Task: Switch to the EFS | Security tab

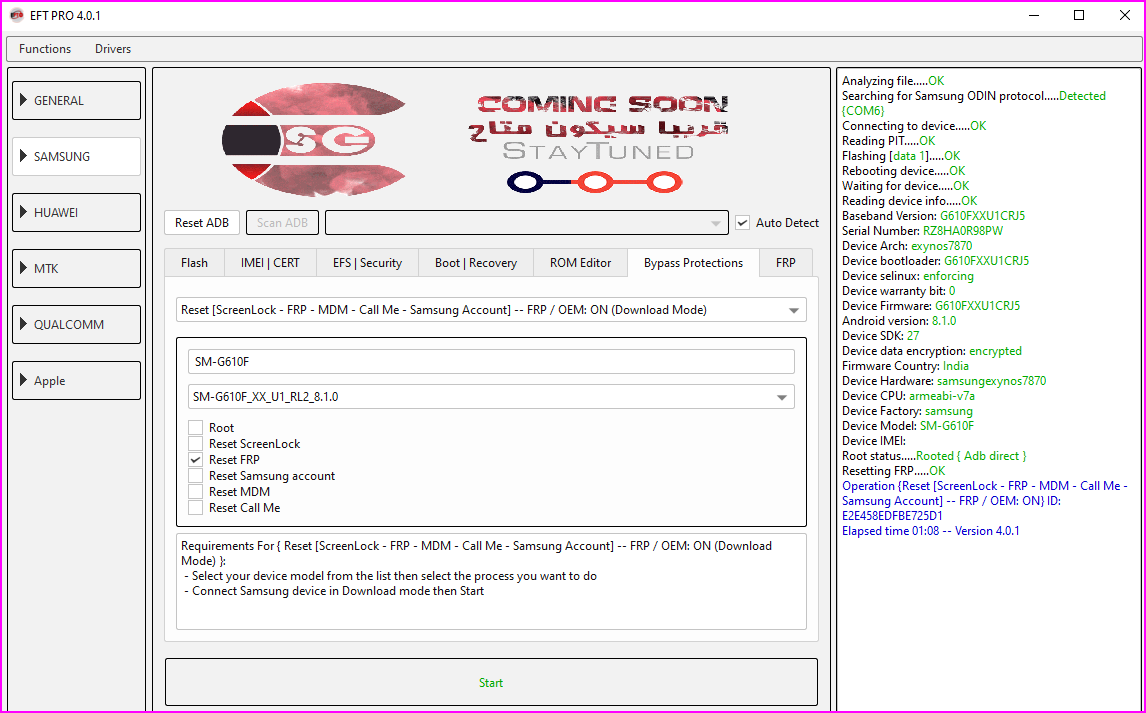Action: coord(367,263)
